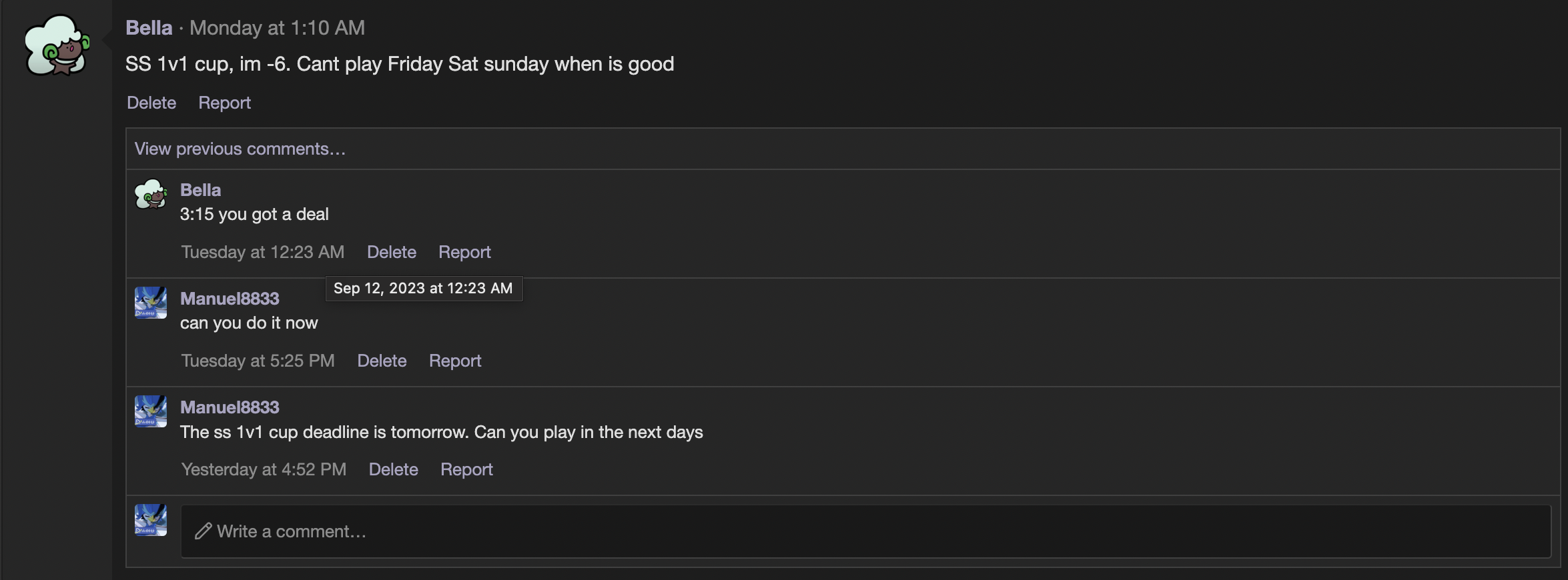1568x580 pixels.
Task: Click Bella's name on the '3:15' comment
Action: click(200, 190)
